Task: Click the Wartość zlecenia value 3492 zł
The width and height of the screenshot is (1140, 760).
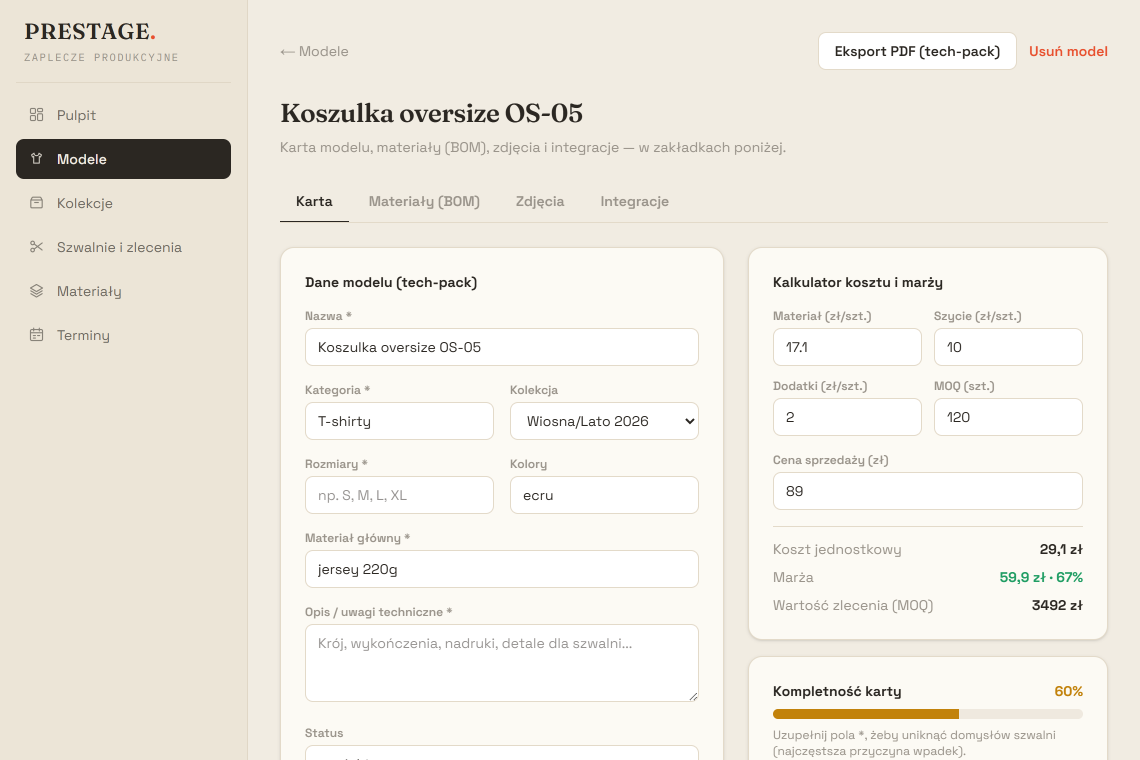Action: point(1057,605)
